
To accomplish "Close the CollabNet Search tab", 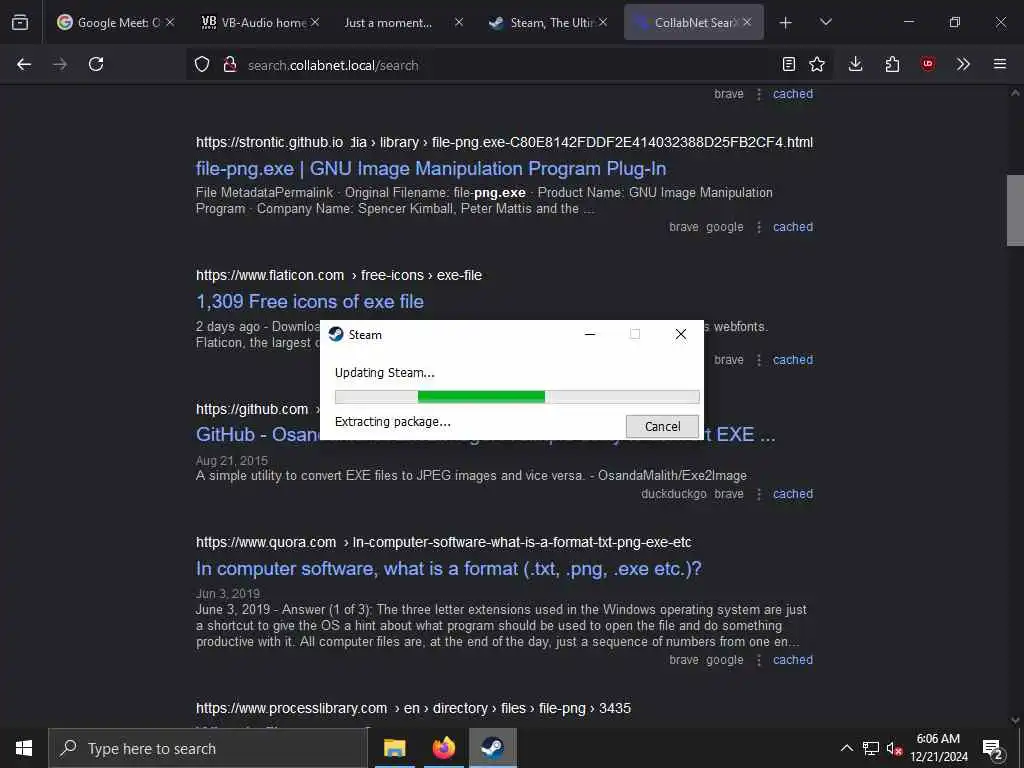I will (x=747, y=22).
